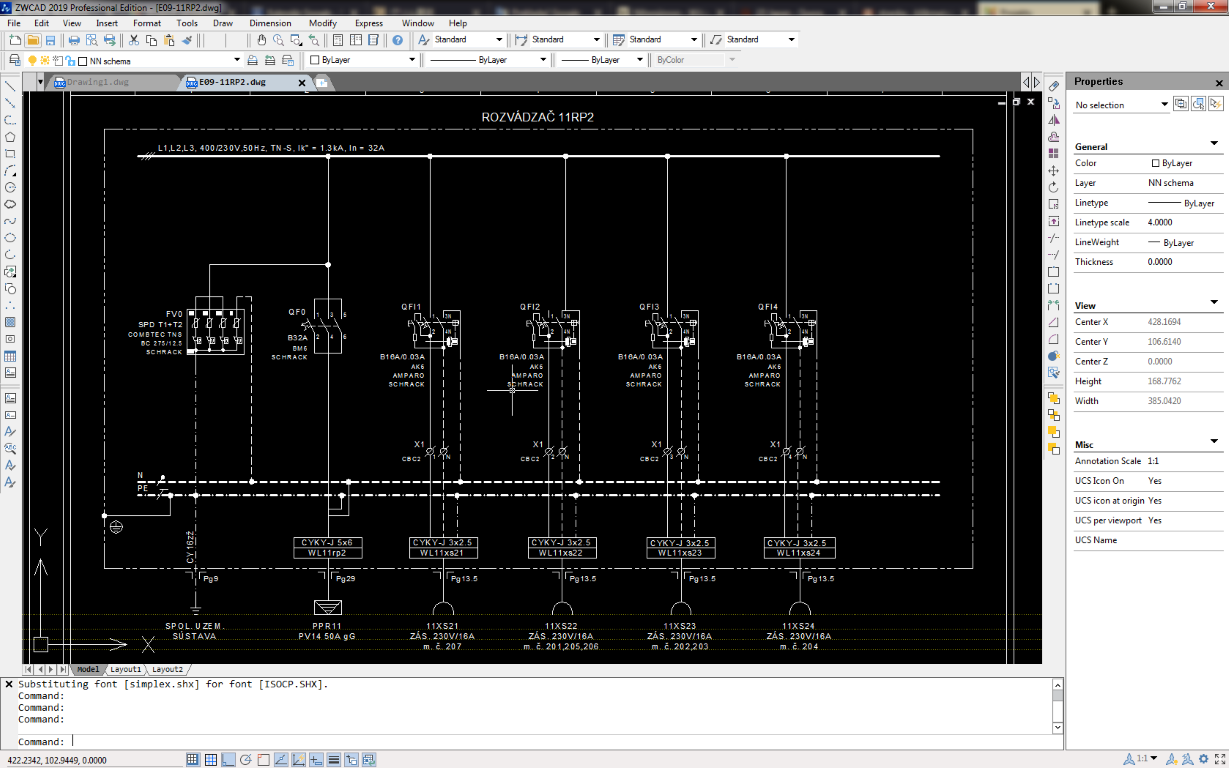Click the annotation scale 1:1 button
Viewport: 1229px width, 768px height.
tap(1138, 760)
